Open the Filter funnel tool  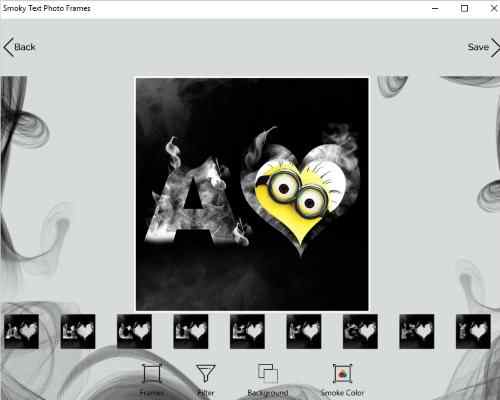coord(206,379)
